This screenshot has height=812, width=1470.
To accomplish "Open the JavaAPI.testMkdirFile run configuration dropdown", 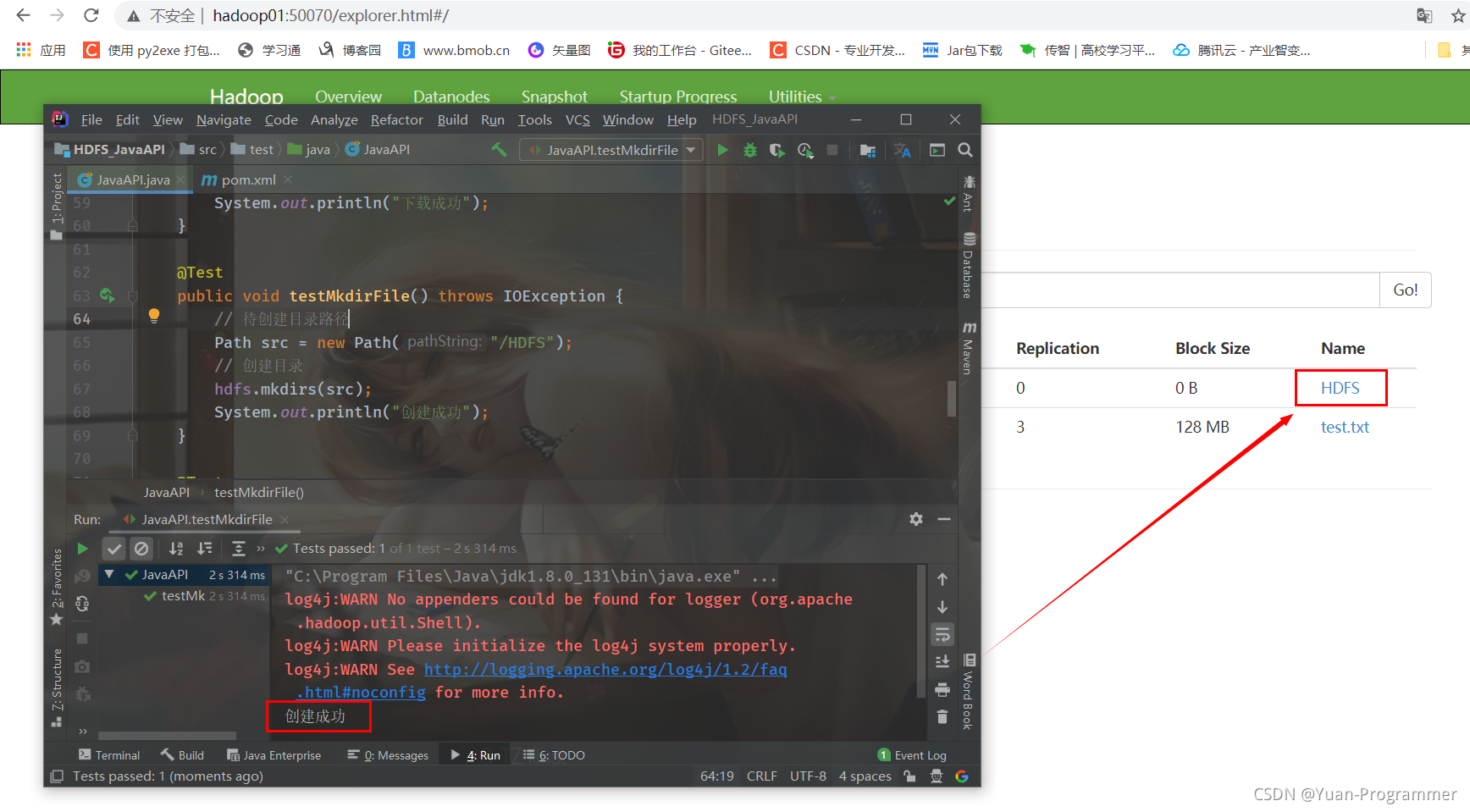I will click(611, 150).
